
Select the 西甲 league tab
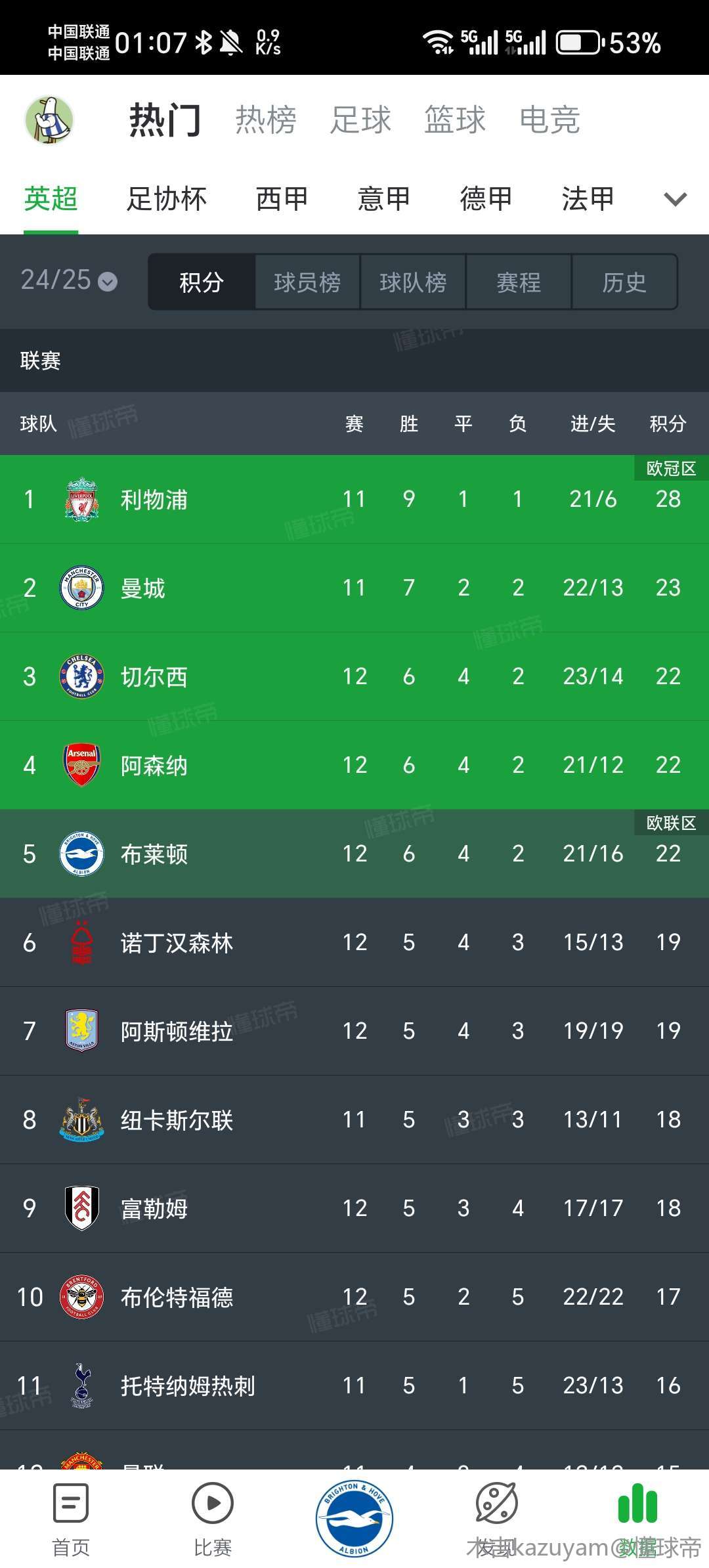(x=282, y=199)
